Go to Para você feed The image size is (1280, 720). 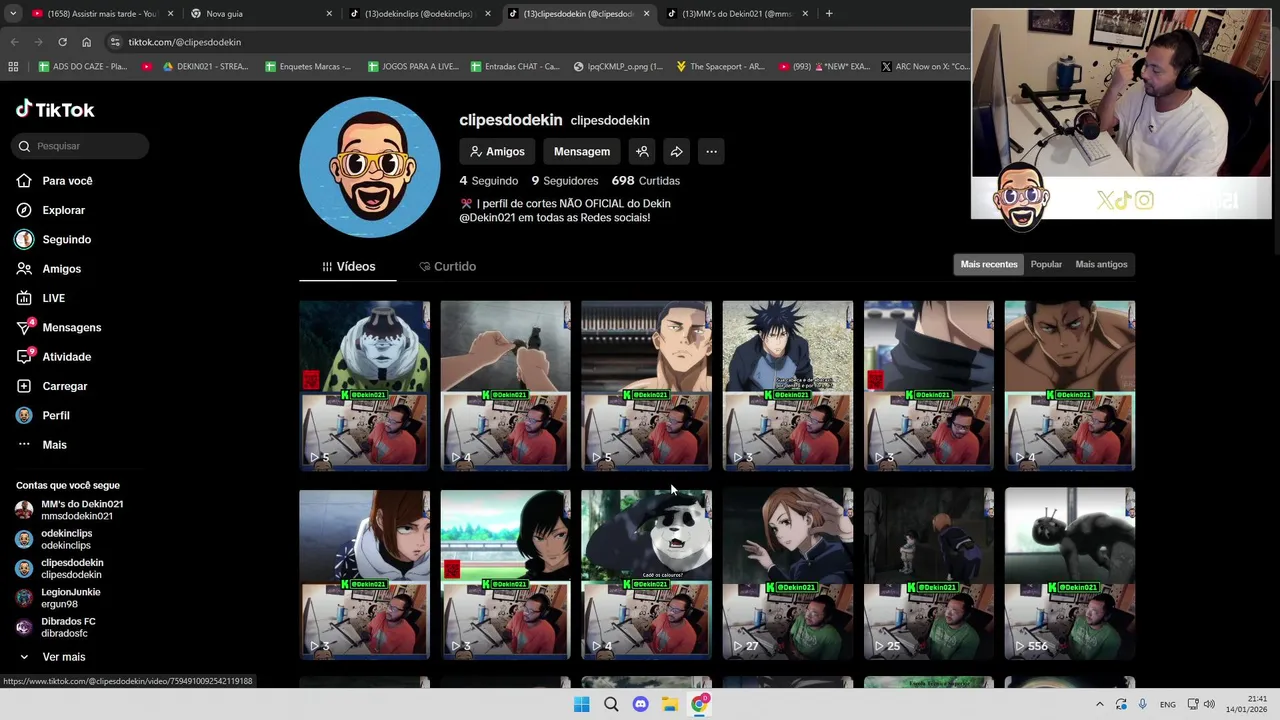(55, 181)
